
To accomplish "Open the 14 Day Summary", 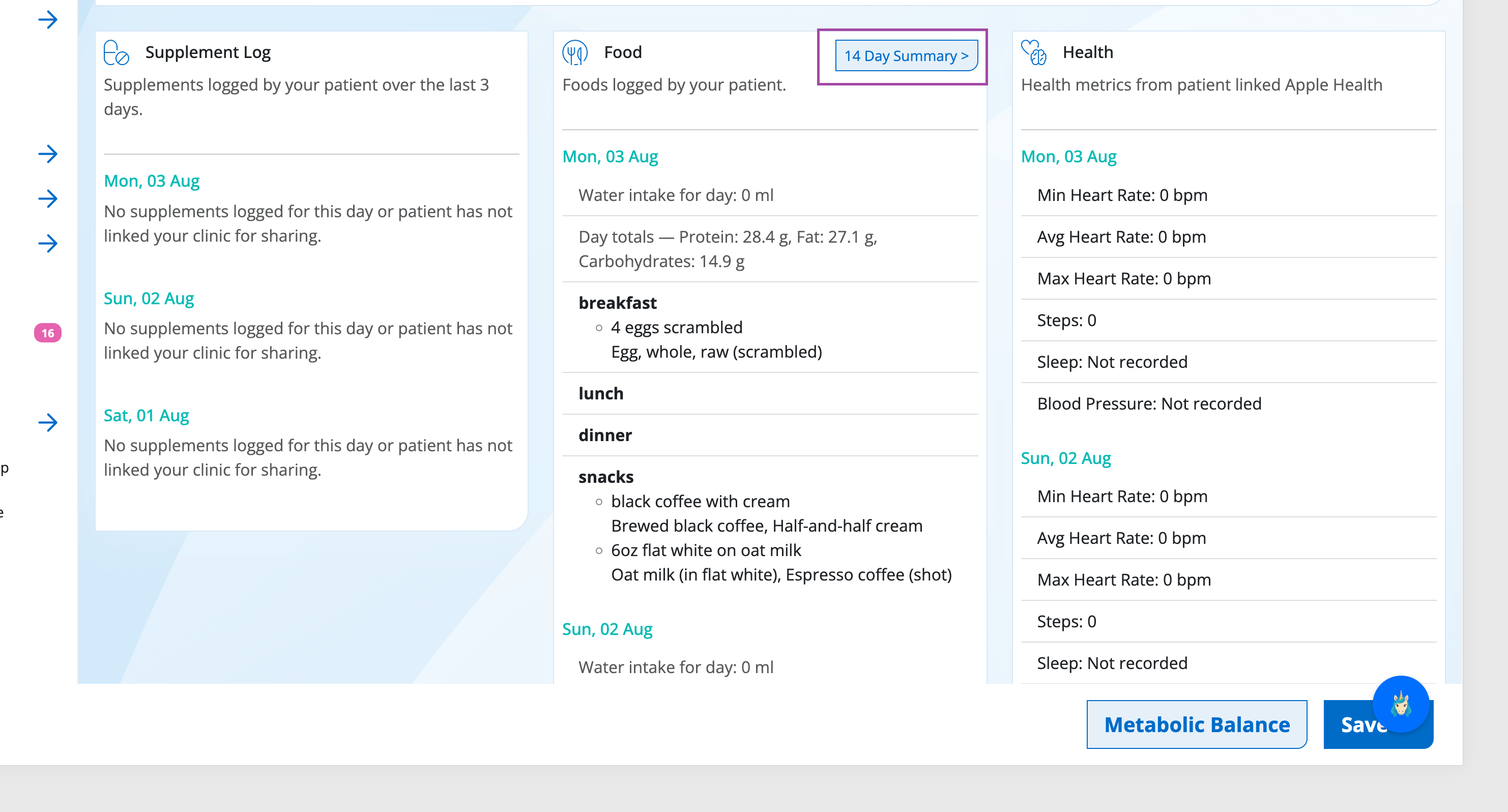I will point(906,55).
